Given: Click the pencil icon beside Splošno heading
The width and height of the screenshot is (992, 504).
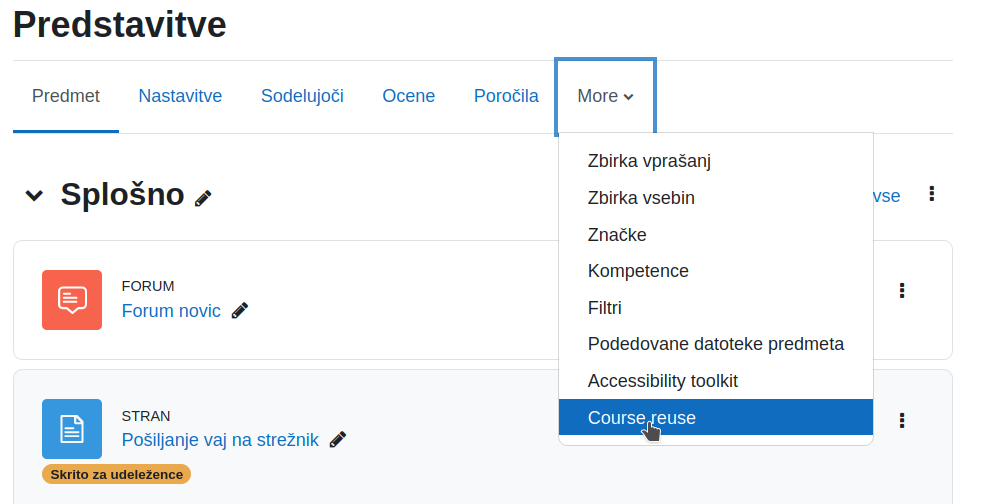Looking at the screenshot, I should pos(203,199).
